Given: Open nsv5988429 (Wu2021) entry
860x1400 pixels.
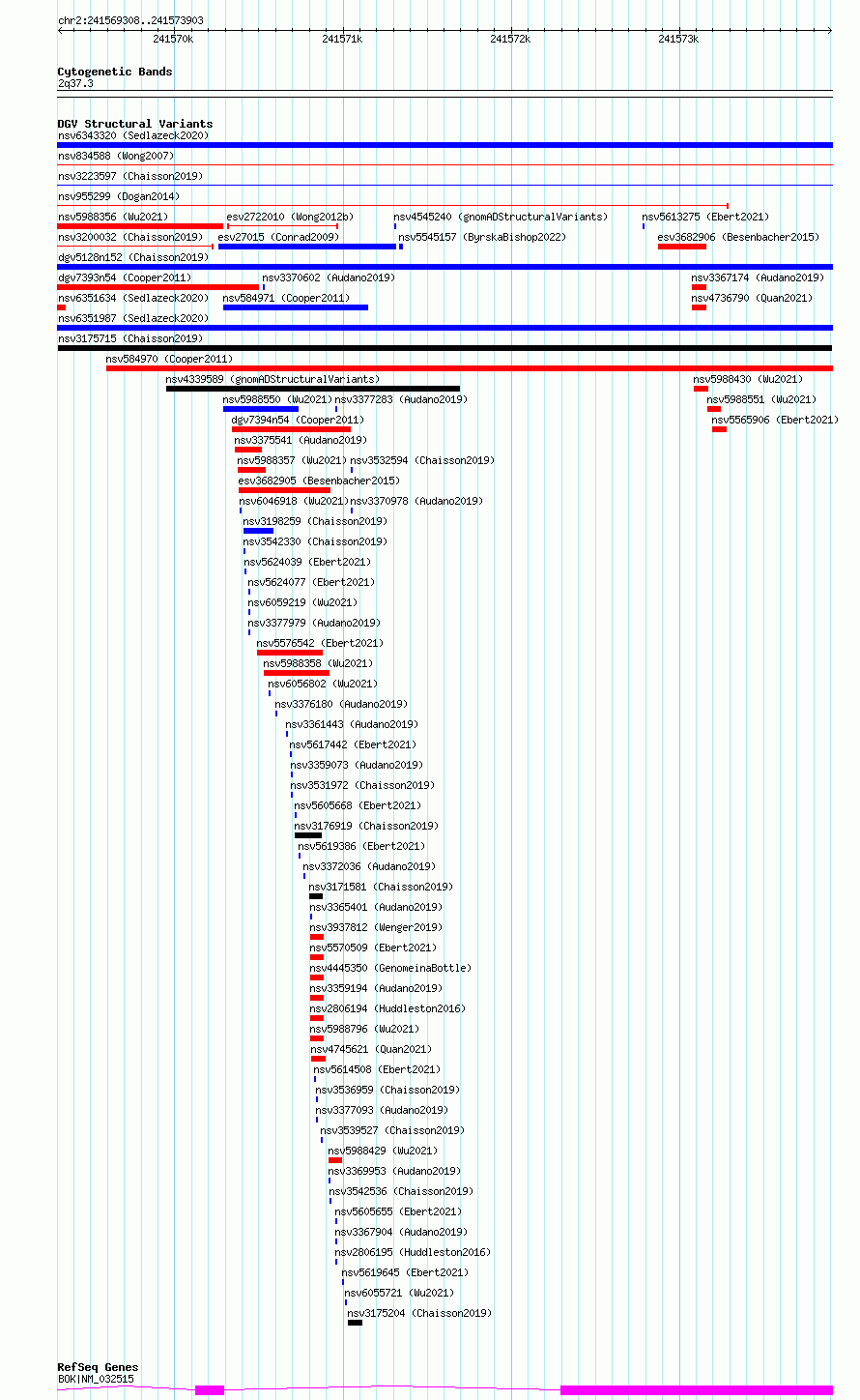Looking at the screenshot, I should (x=383, y=1152).
